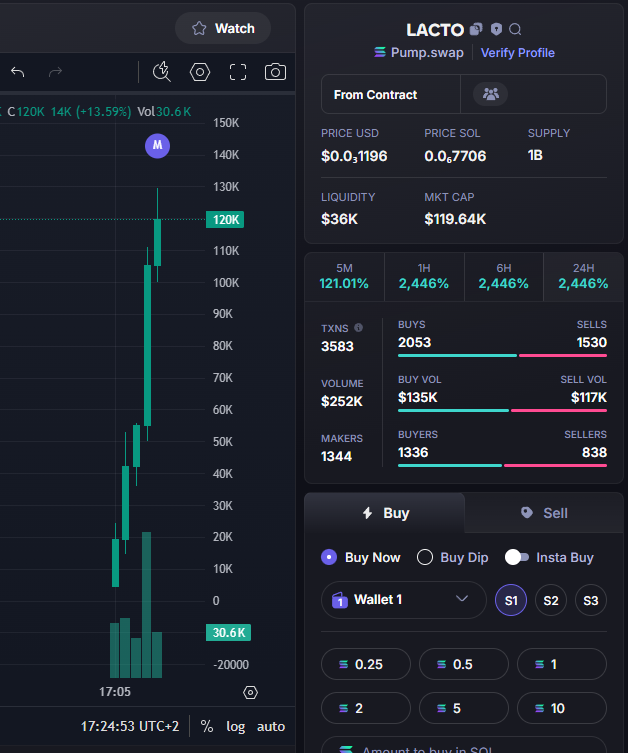Select the S2 preset
The width and height of the screenshot is (628, 753).
click(551, 600)
